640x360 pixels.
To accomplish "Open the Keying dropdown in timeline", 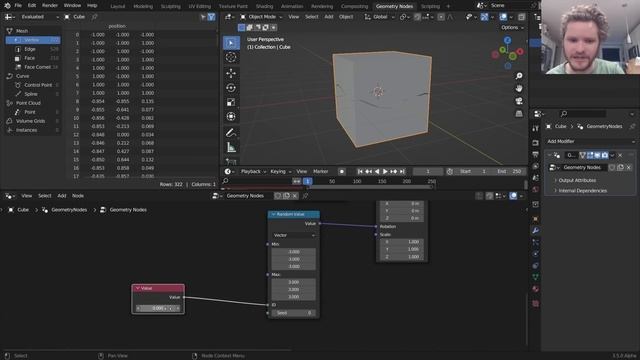I will point(280,171).
